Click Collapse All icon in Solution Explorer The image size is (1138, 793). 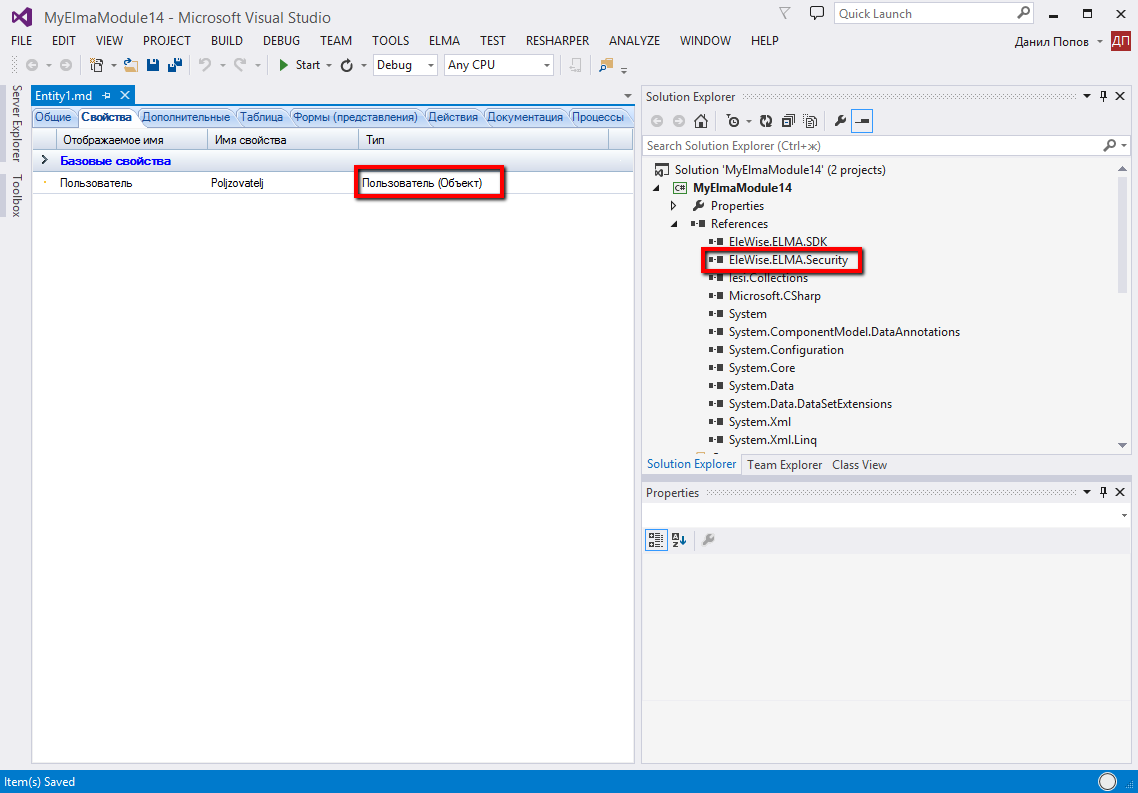point(788,121)
